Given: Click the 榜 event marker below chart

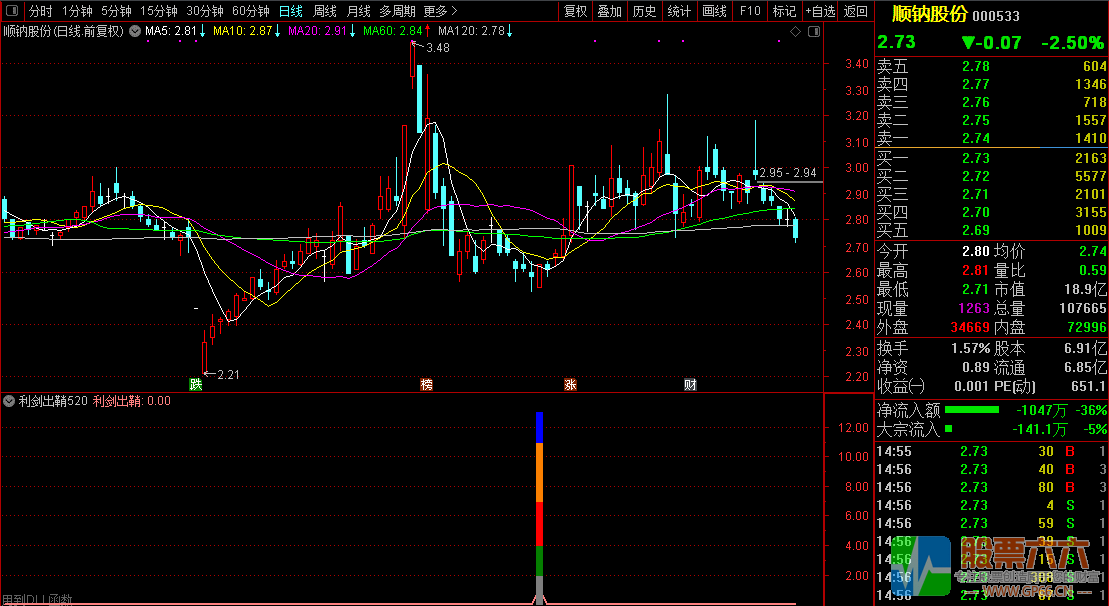Looking at the screenshot, I should [427, 385].
